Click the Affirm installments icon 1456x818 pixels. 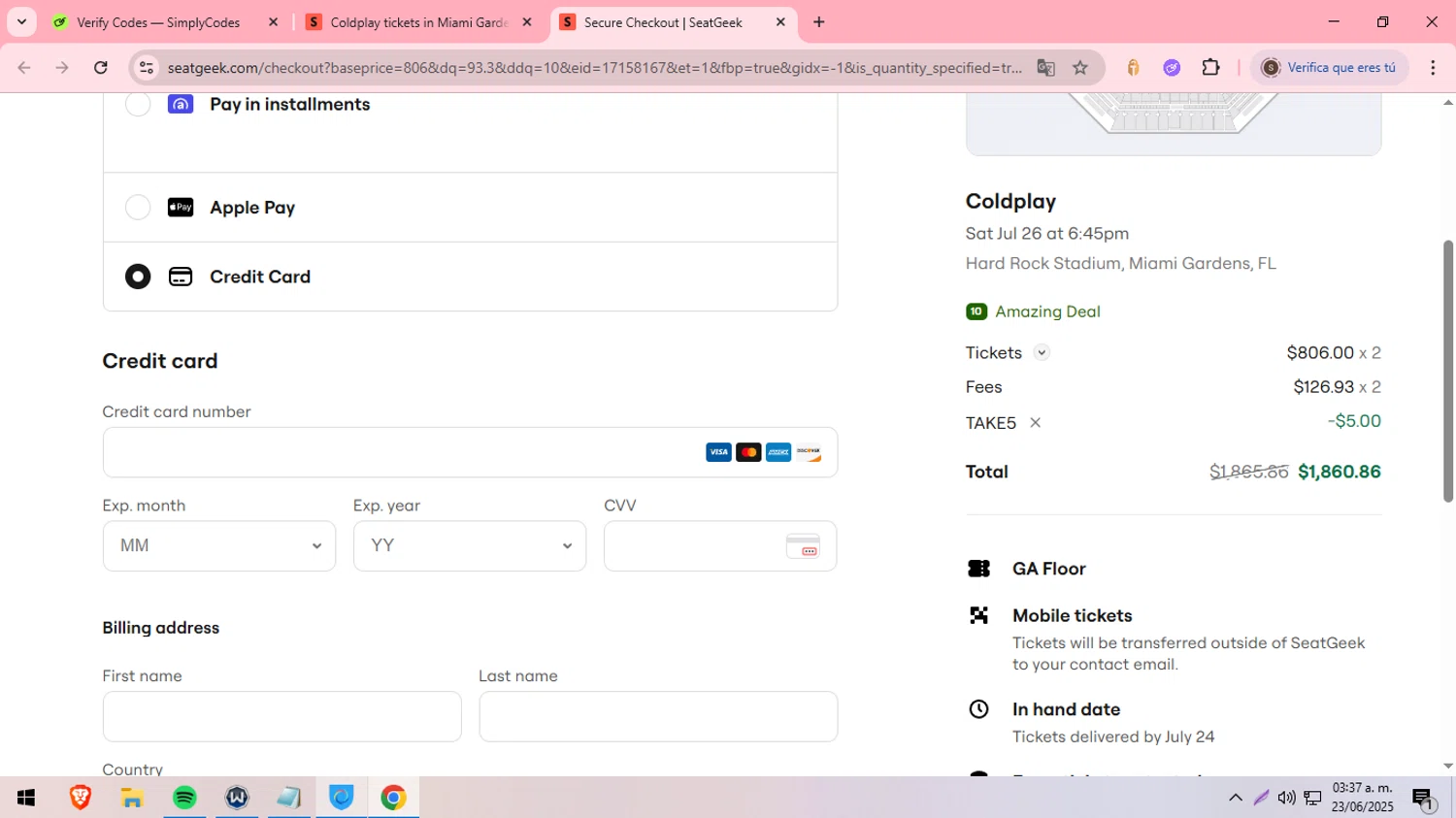coord(181,104)
